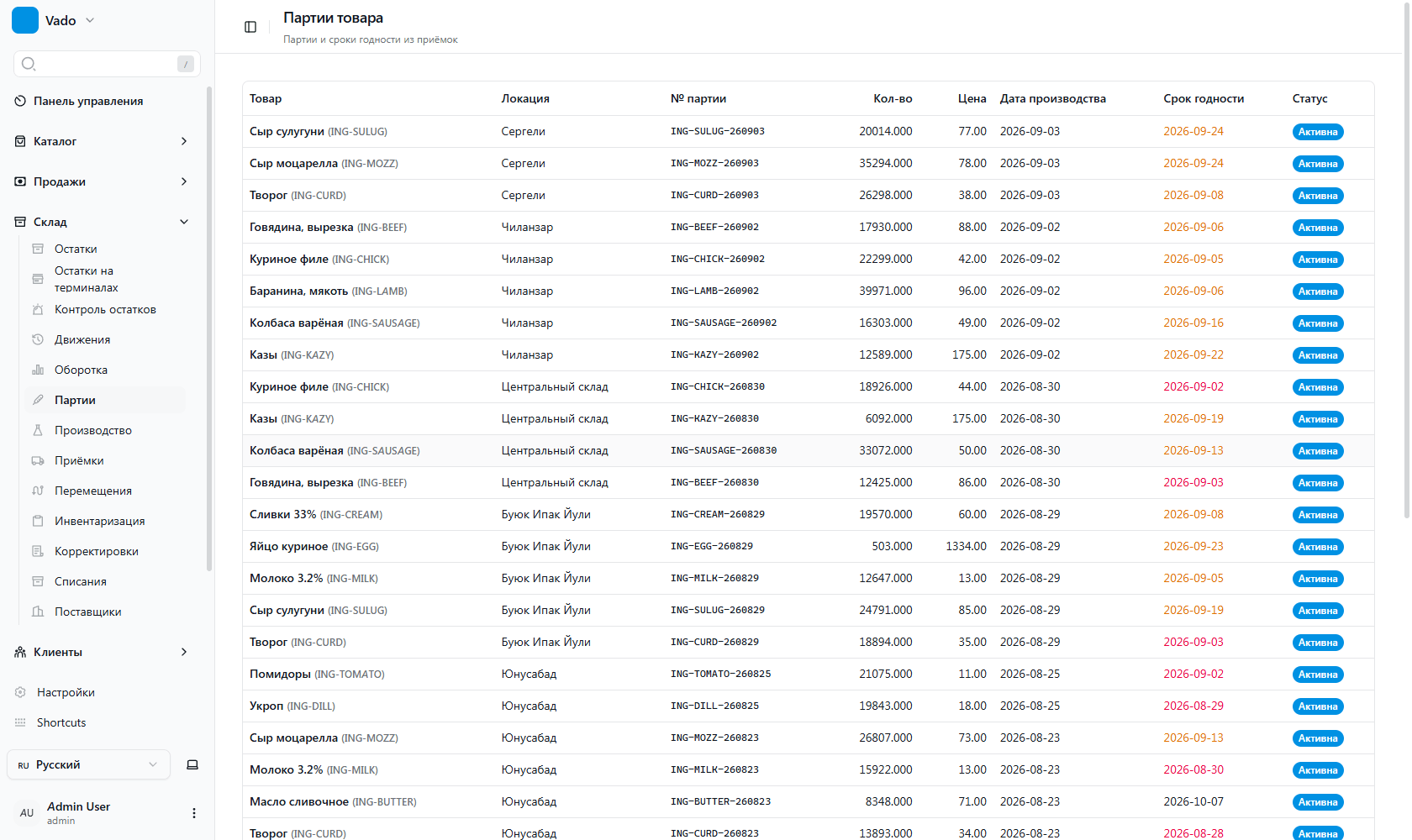This screenshot has height=840, width=1412.
Task: Click the sidebar search field
Action: [107, 64]
